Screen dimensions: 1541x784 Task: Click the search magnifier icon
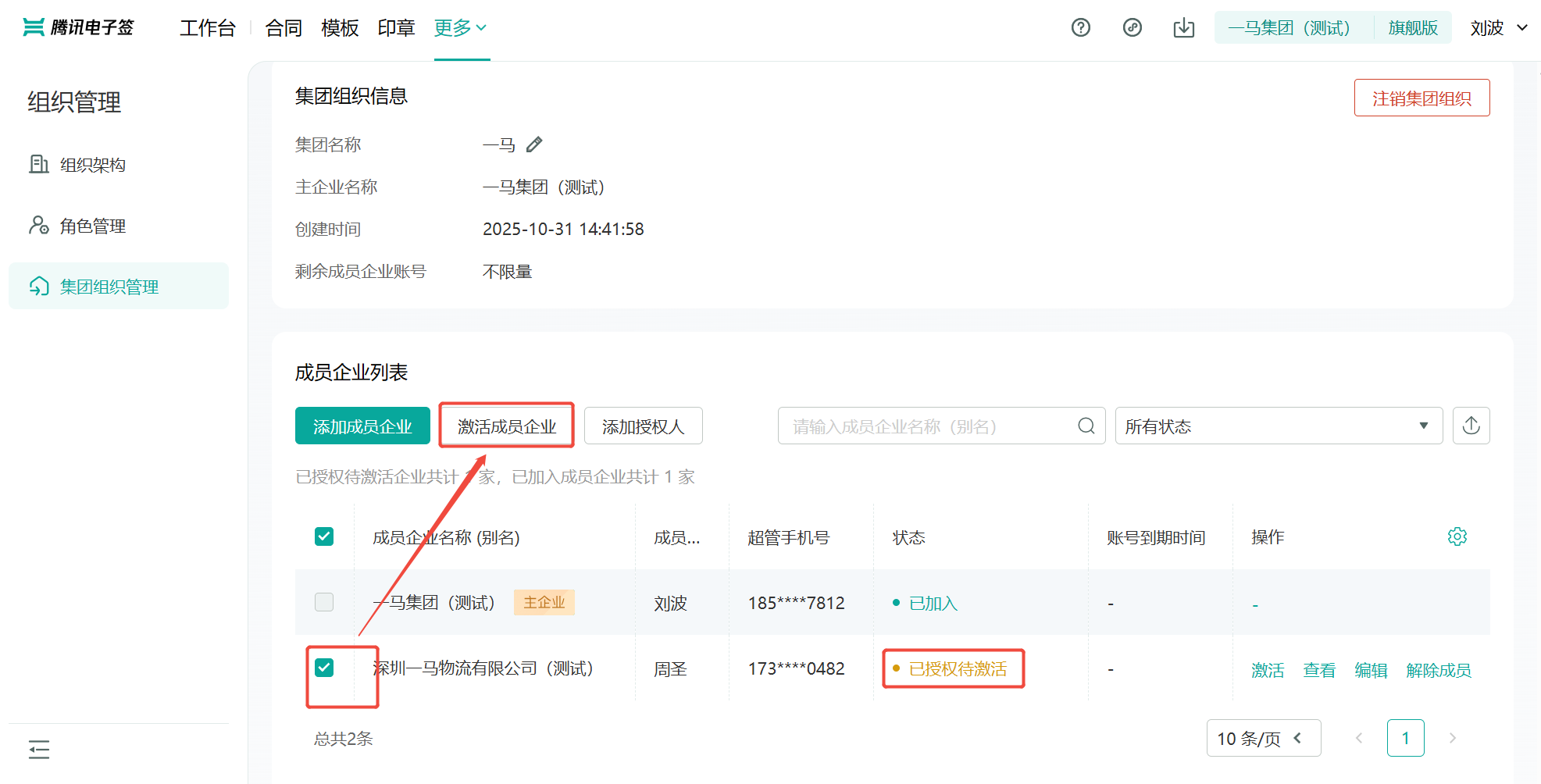1086,426
